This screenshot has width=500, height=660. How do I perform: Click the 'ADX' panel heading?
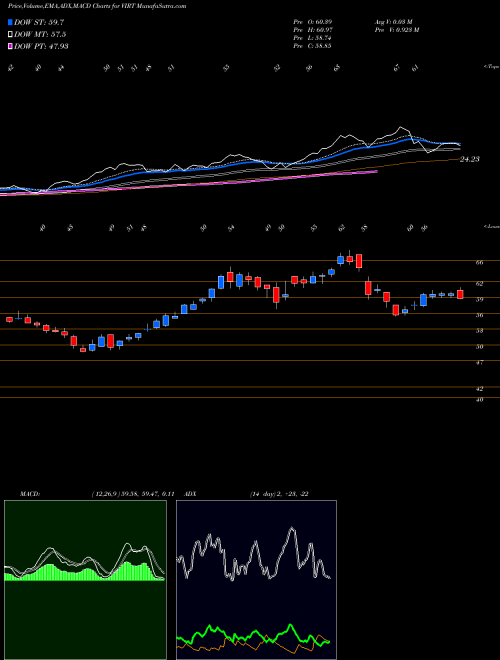(190, 494)
